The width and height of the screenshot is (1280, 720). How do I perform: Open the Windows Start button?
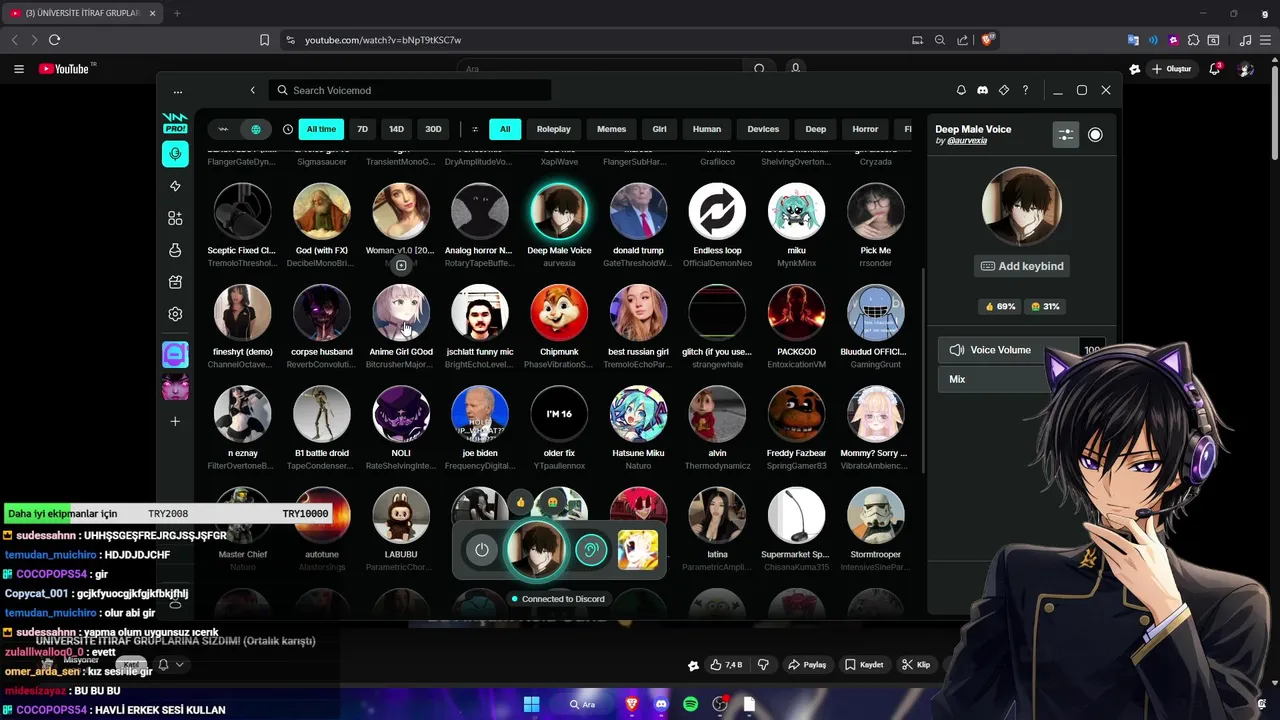coord(532,704)
